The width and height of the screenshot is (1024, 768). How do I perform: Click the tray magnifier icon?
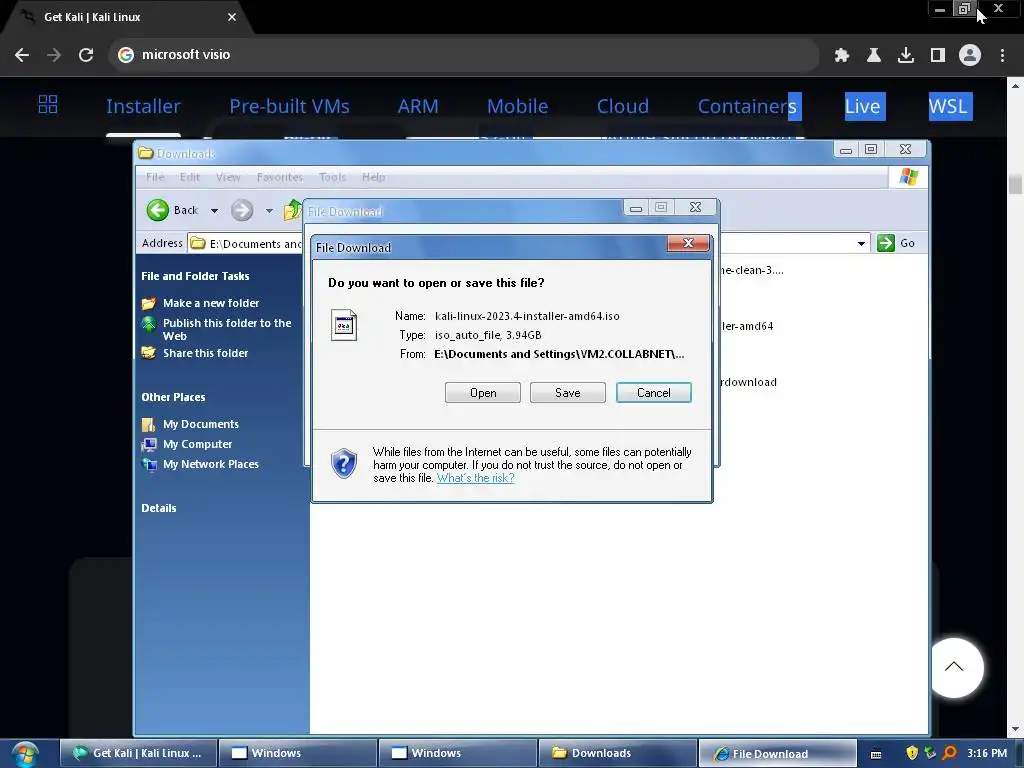tap(950, 753)
